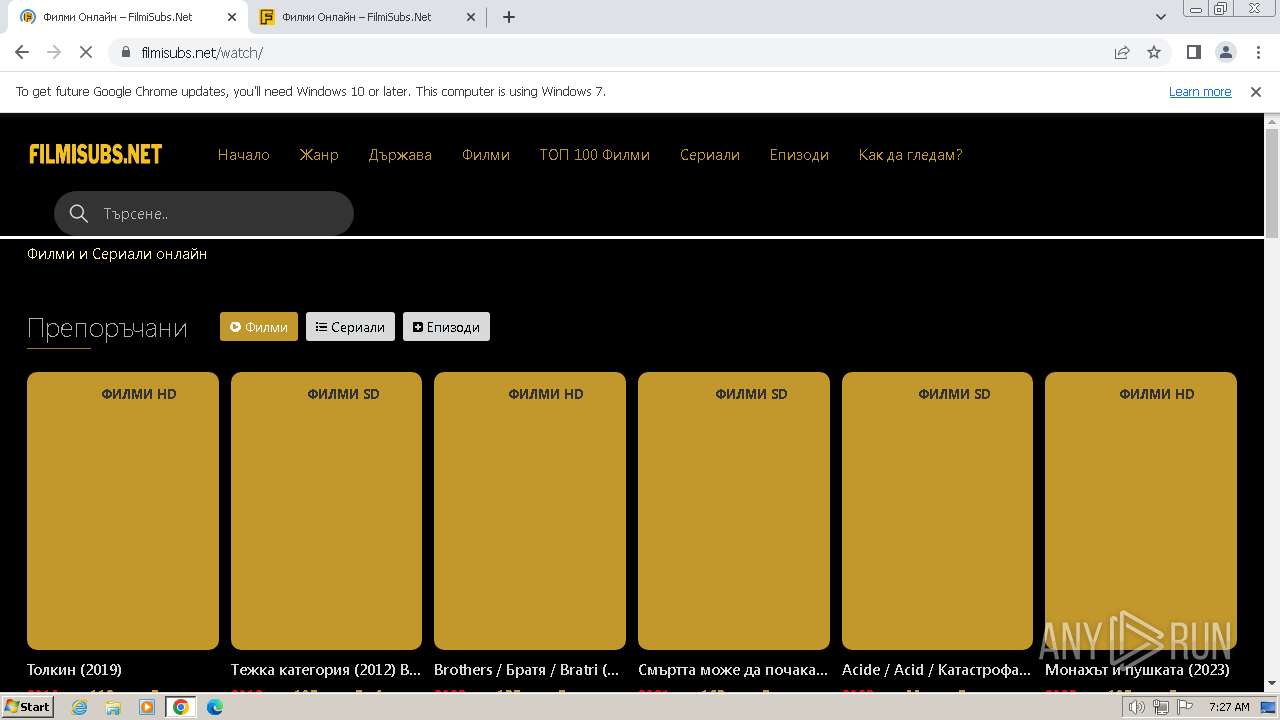Select the first FilmiSubs.Net tab
The image size is (1280, 720).
128,17
